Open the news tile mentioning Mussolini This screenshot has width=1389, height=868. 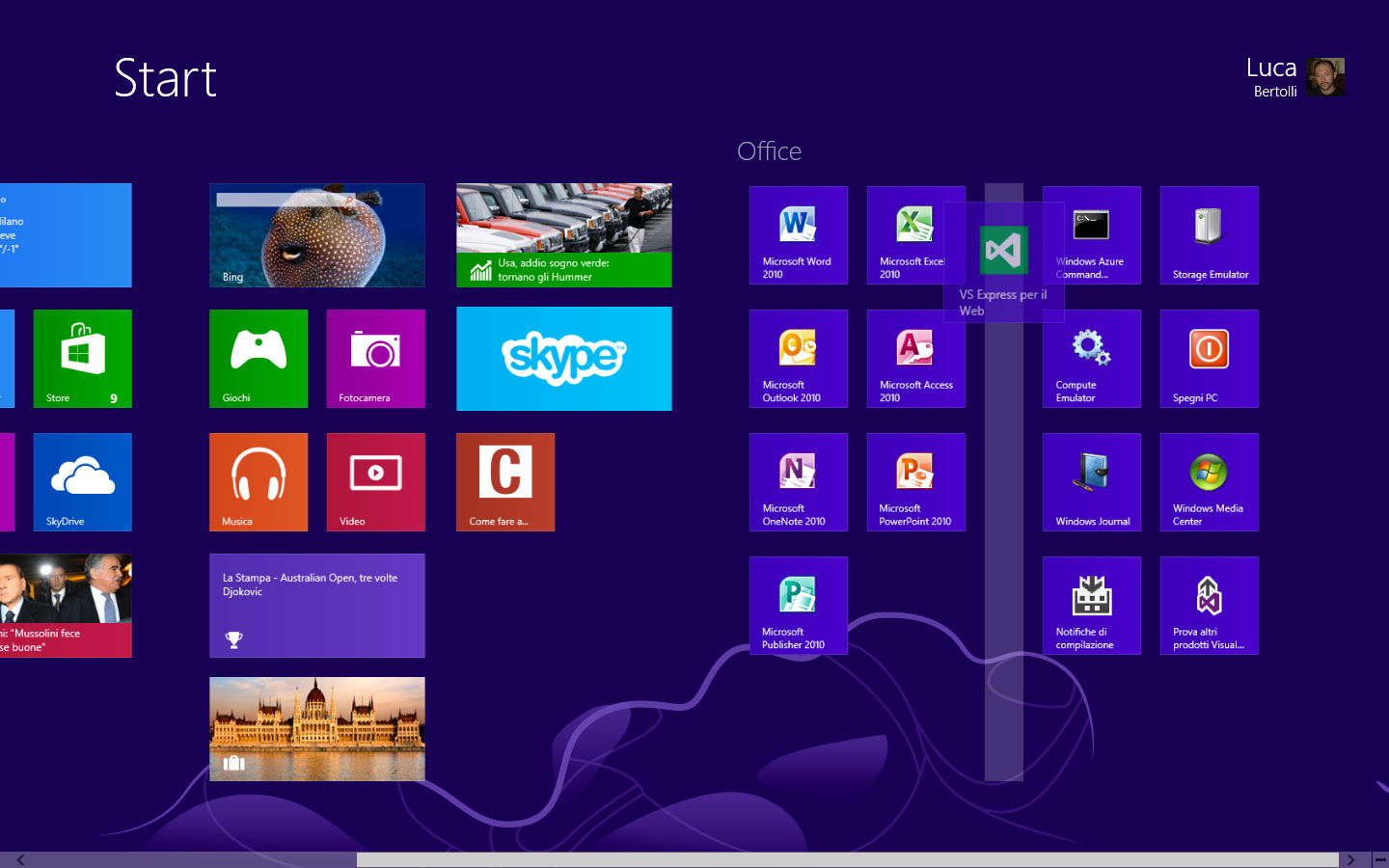click(x=66, y=606)
